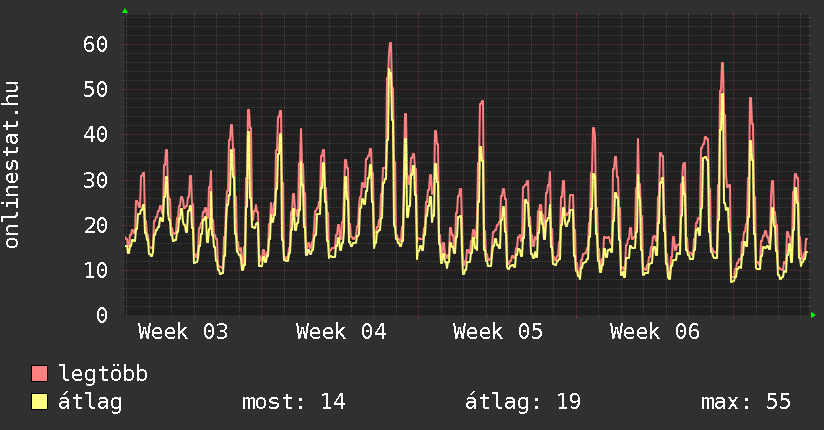This screenshot has height=430, width=824.
Task: Click the yellow átlag legend swatch
Action: point(40,402)
